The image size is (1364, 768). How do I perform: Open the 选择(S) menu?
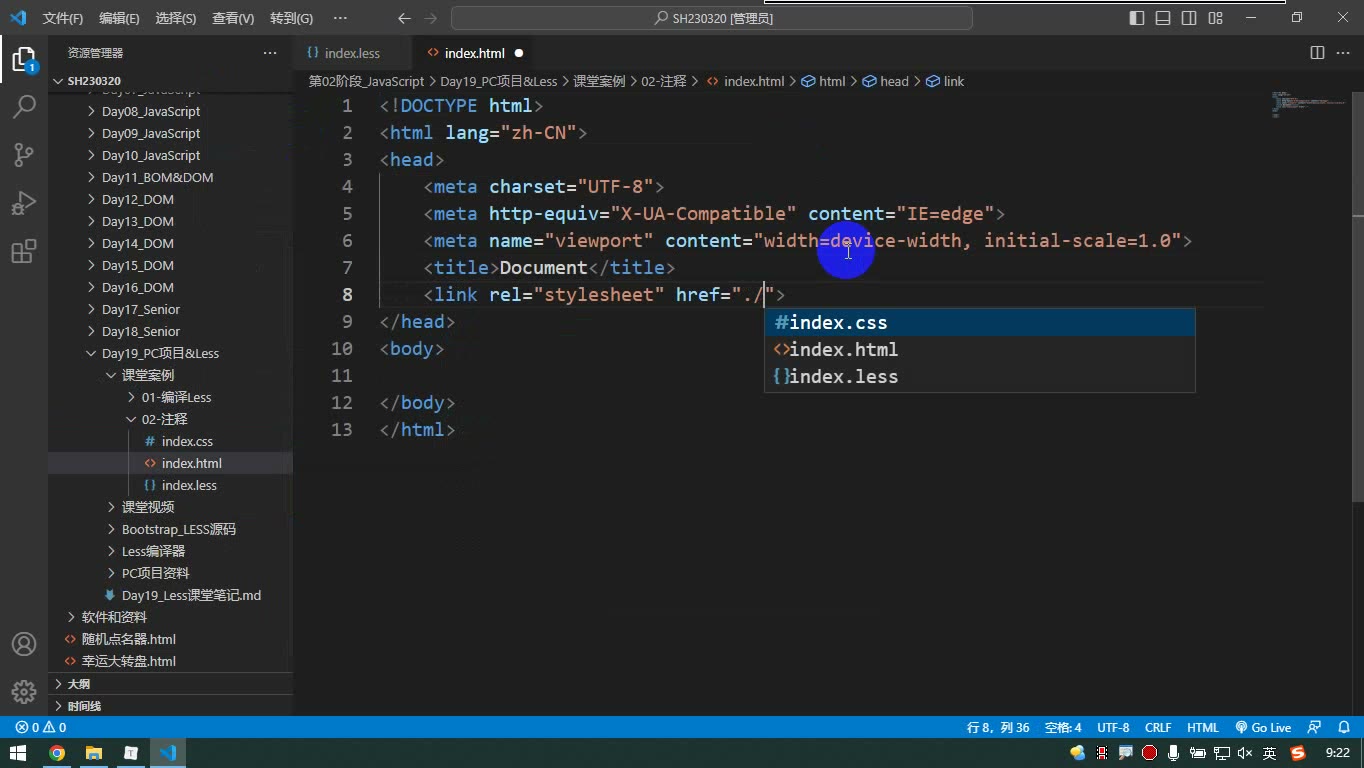176,18
